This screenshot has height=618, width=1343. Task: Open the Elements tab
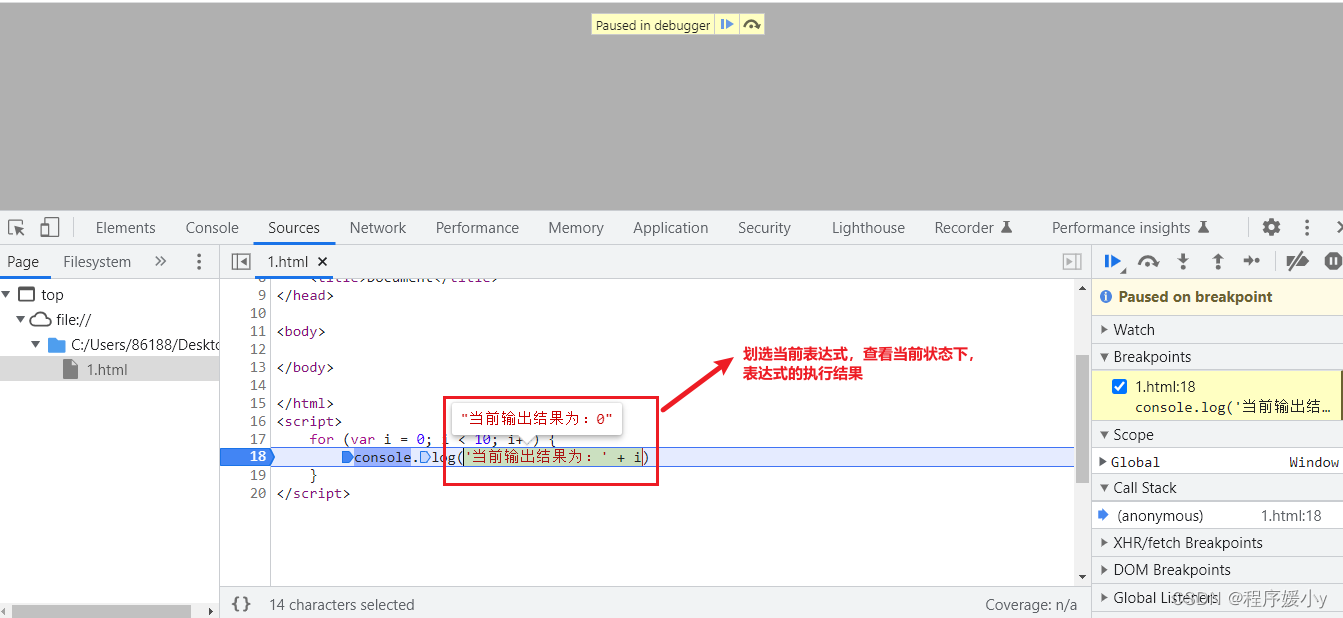(x=125, y=227)
